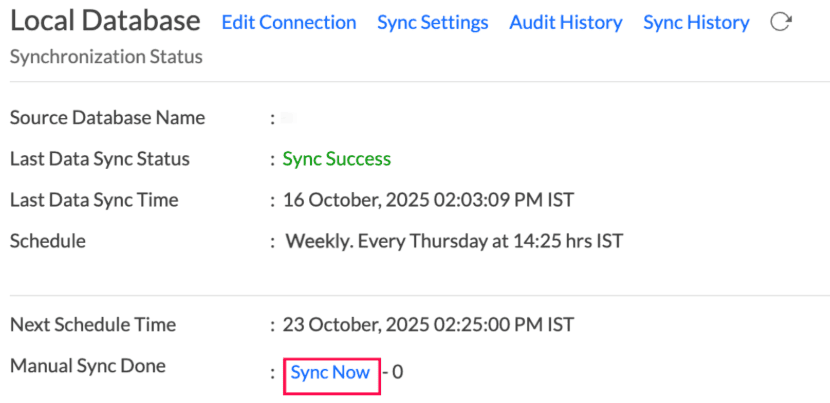This screenshot has width=830, height=403.
Task: Select the Manual Sync Done label
Action: [x=87, y=366]
